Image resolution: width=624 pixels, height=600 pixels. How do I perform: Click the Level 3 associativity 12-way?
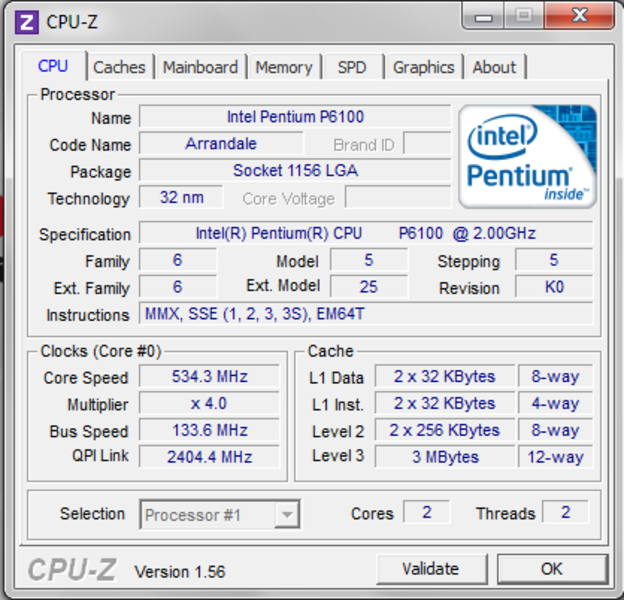click(x=556, y=457)
